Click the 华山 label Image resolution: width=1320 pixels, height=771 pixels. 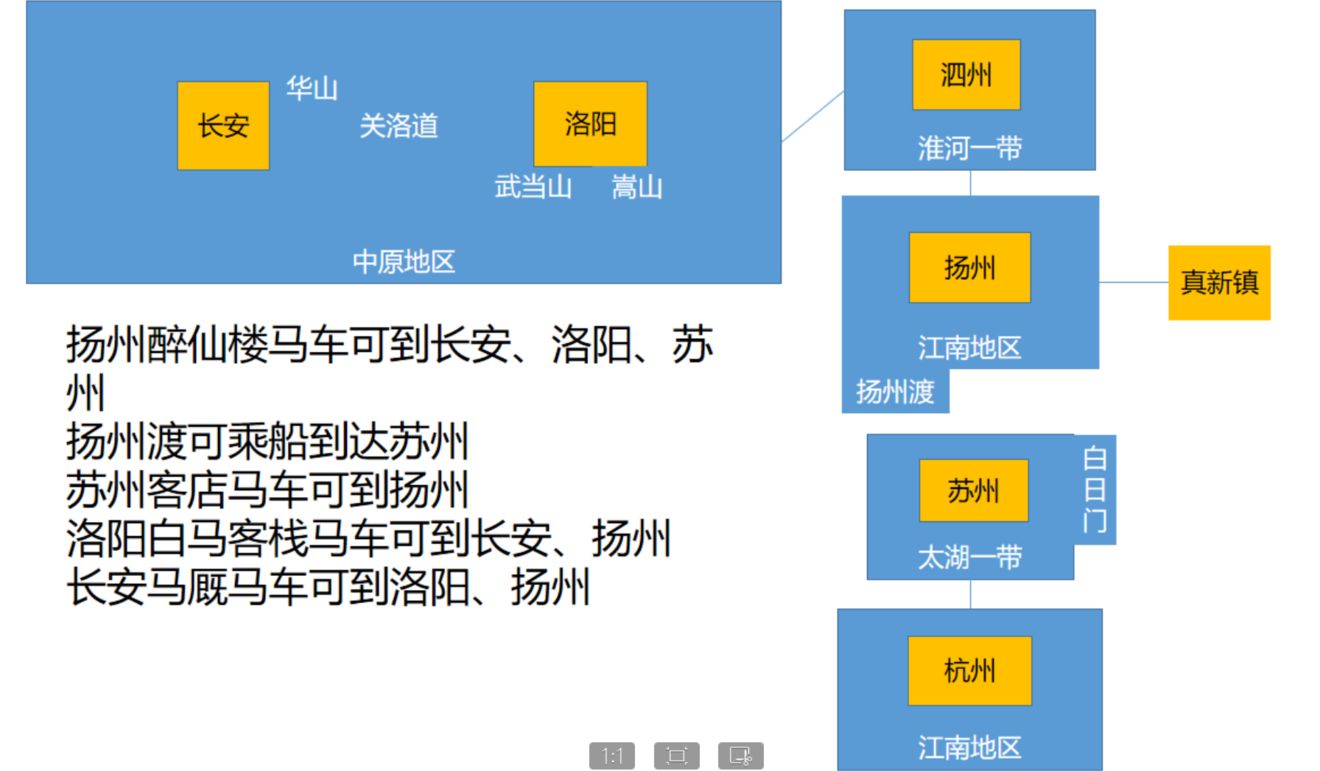tap(312, 89)
